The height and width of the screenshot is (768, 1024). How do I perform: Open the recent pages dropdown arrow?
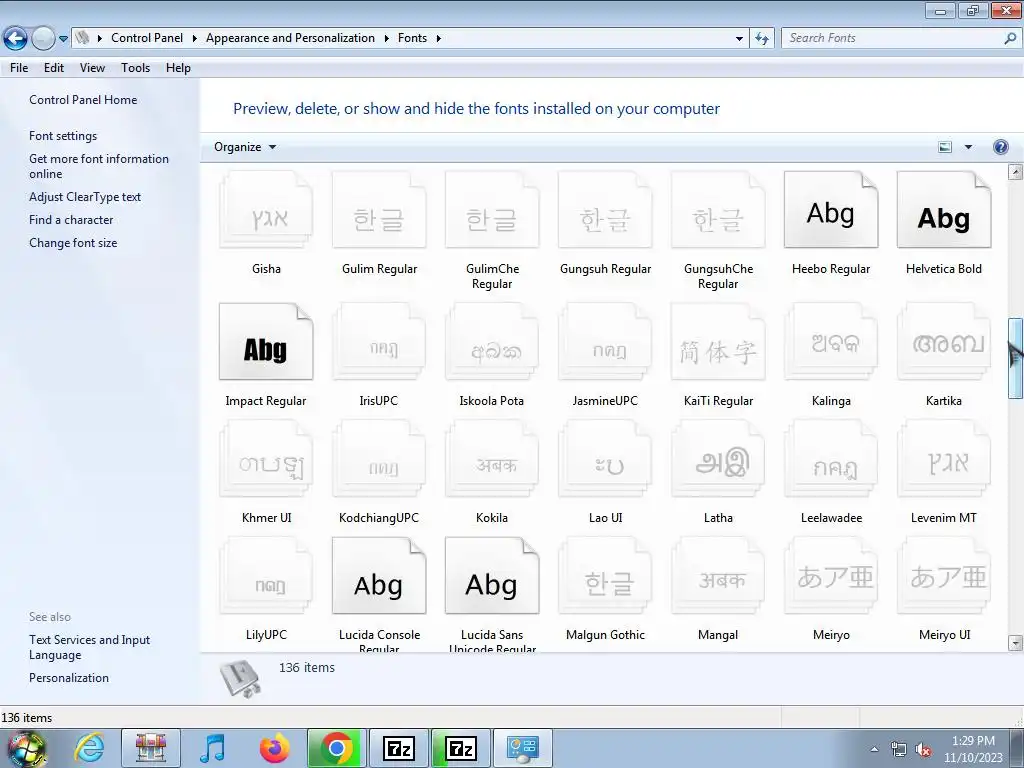click(x=63, y=39)
